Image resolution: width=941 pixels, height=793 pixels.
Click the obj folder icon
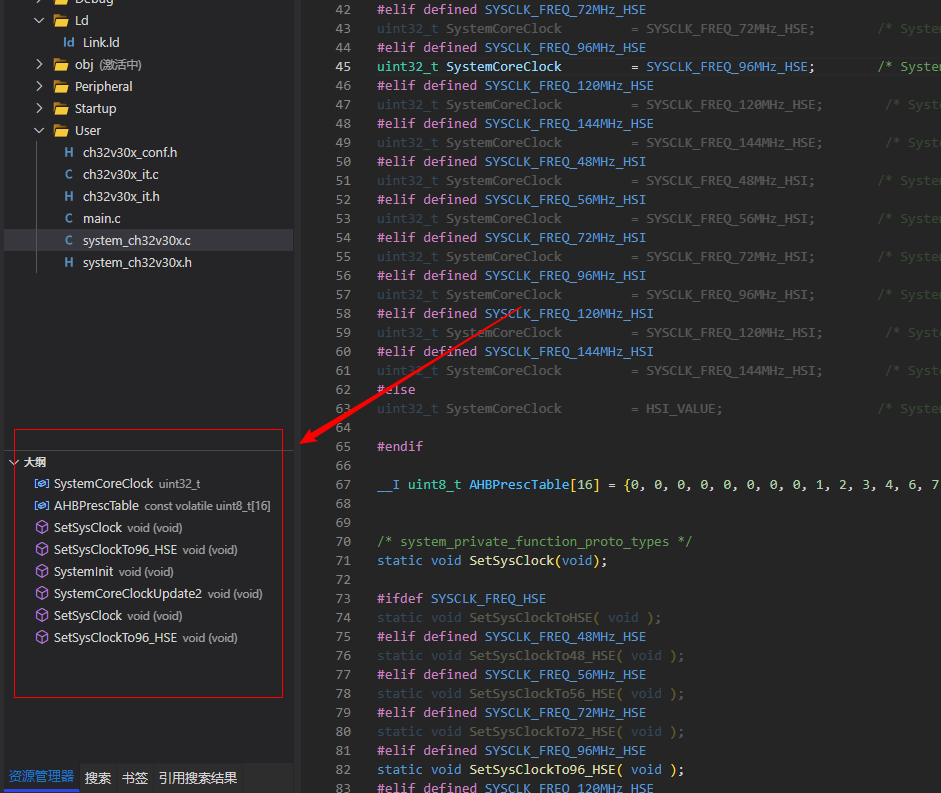[61, 65]
